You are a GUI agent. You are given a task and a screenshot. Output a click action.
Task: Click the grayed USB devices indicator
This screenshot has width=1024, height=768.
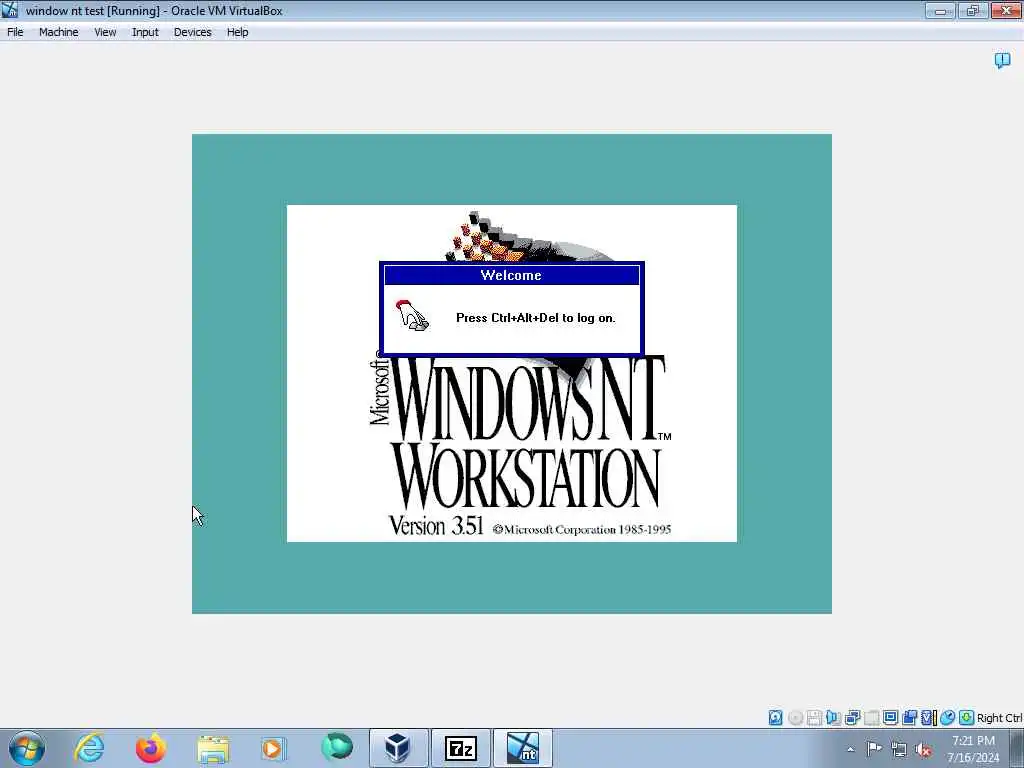(871, 718)
